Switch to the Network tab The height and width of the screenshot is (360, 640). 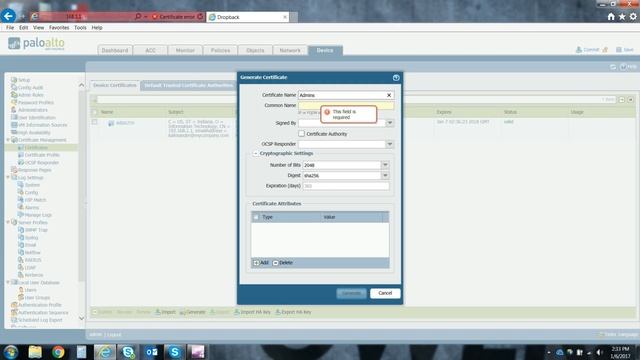[x=290, y=50]
